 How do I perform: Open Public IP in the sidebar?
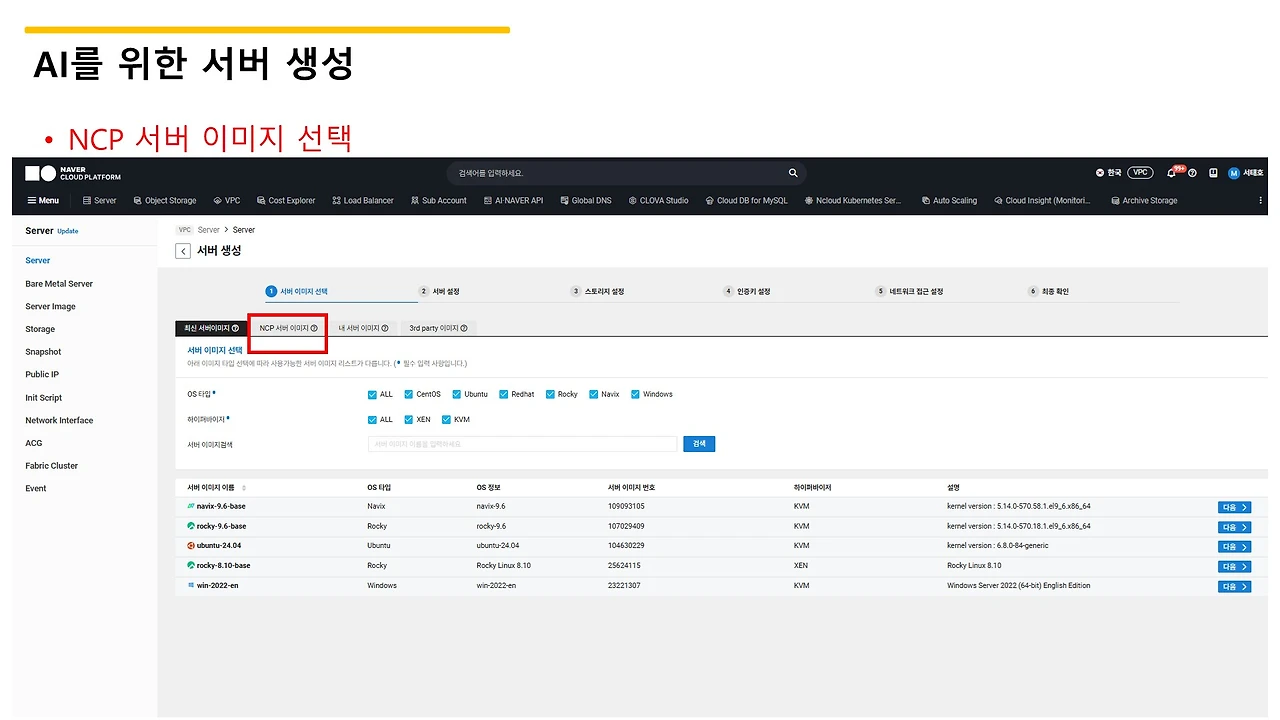(x=42, y=375)
